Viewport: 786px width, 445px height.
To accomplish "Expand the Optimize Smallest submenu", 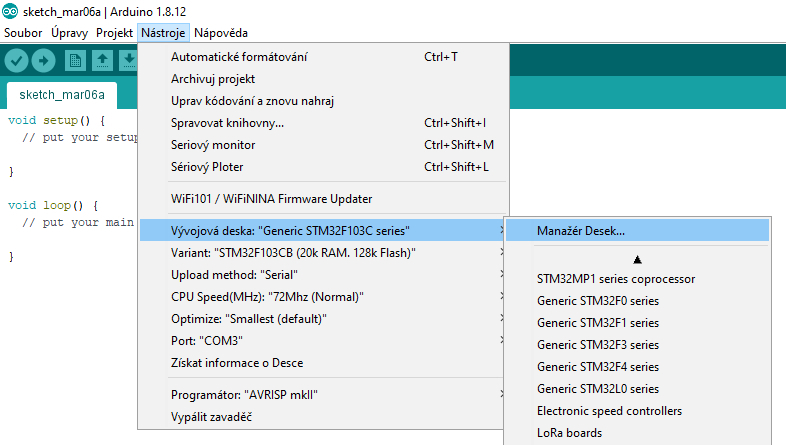I will pyautogui.click(x=323, y=319).
